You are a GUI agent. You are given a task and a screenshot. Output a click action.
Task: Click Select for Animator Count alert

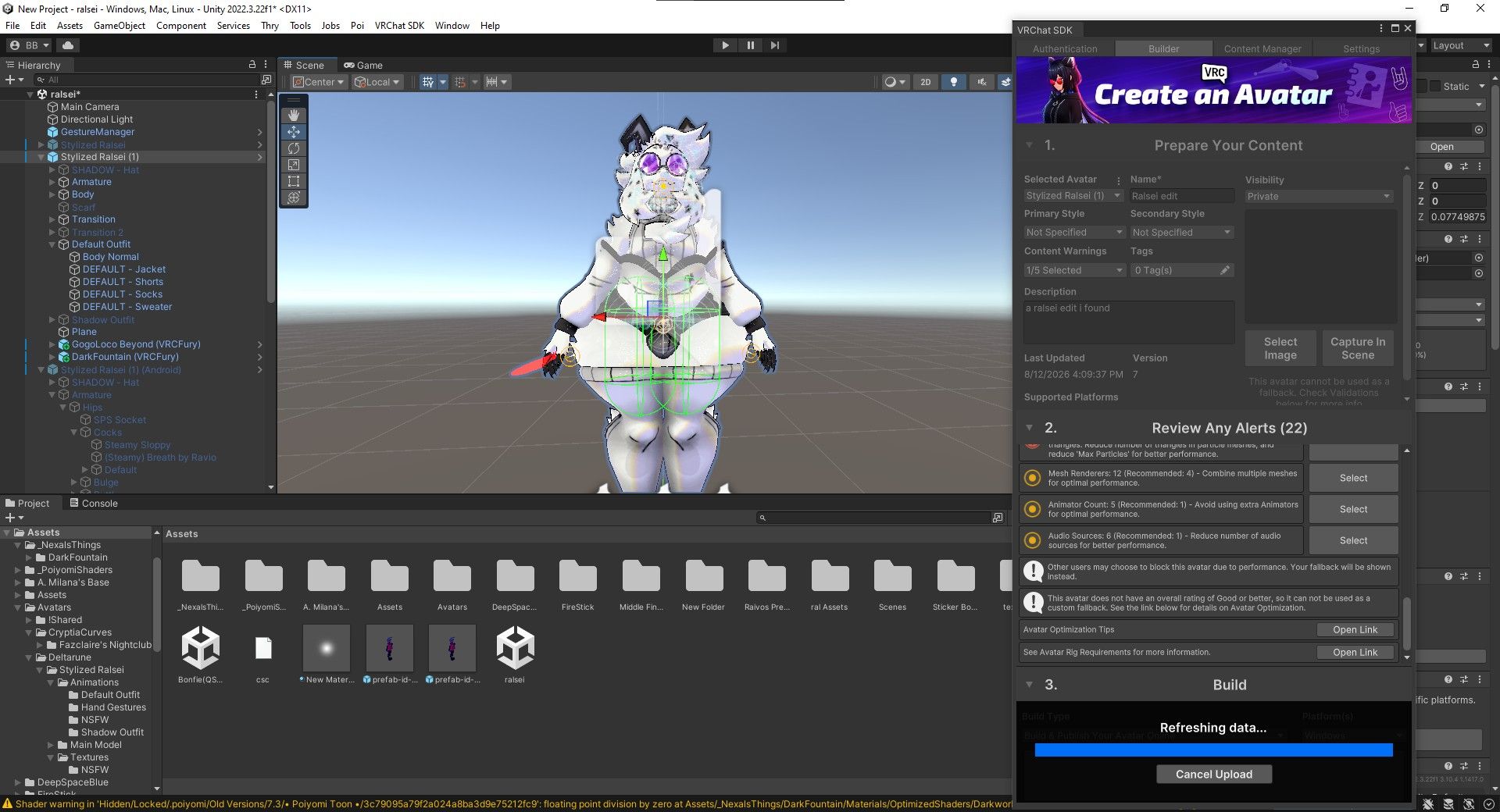(1353, 509)
